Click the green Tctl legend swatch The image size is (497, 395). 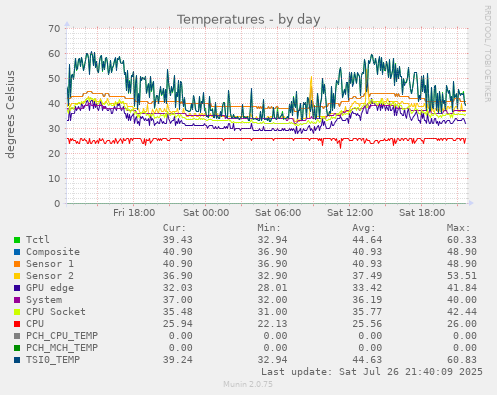[17, 240]
